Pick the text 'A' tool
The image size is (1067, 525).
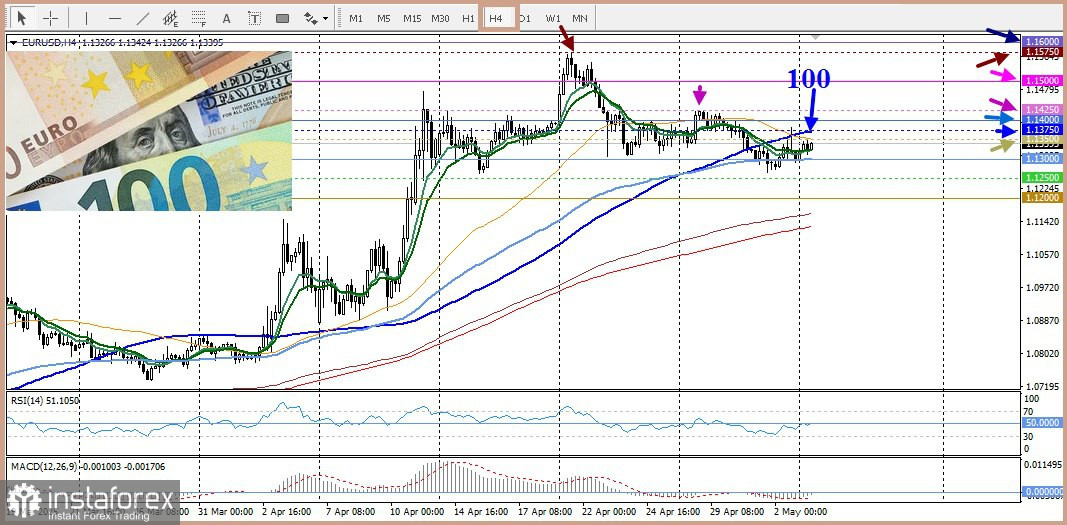227,18
